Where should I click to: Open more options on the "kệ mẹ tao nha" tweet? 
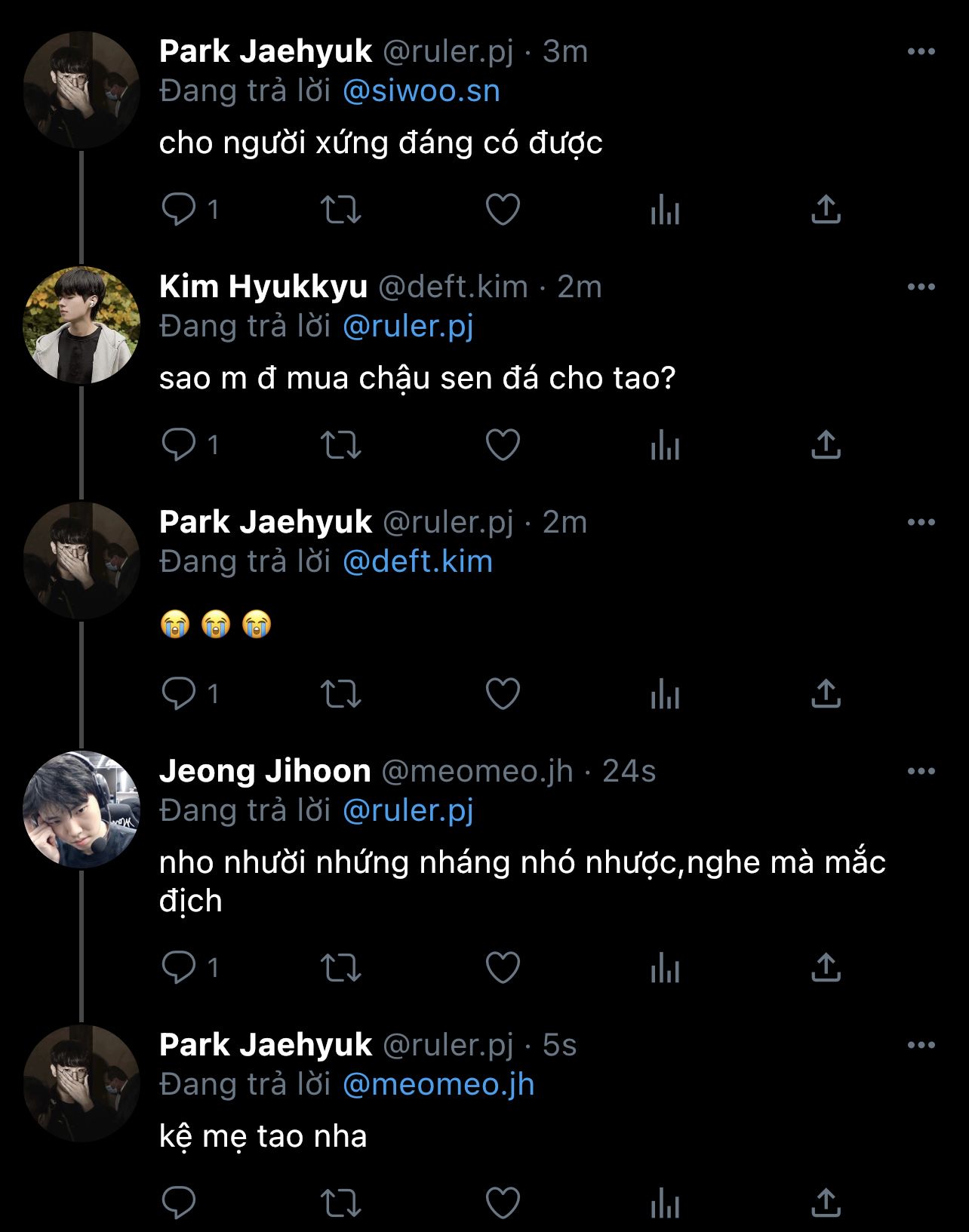coord(921,1046)
